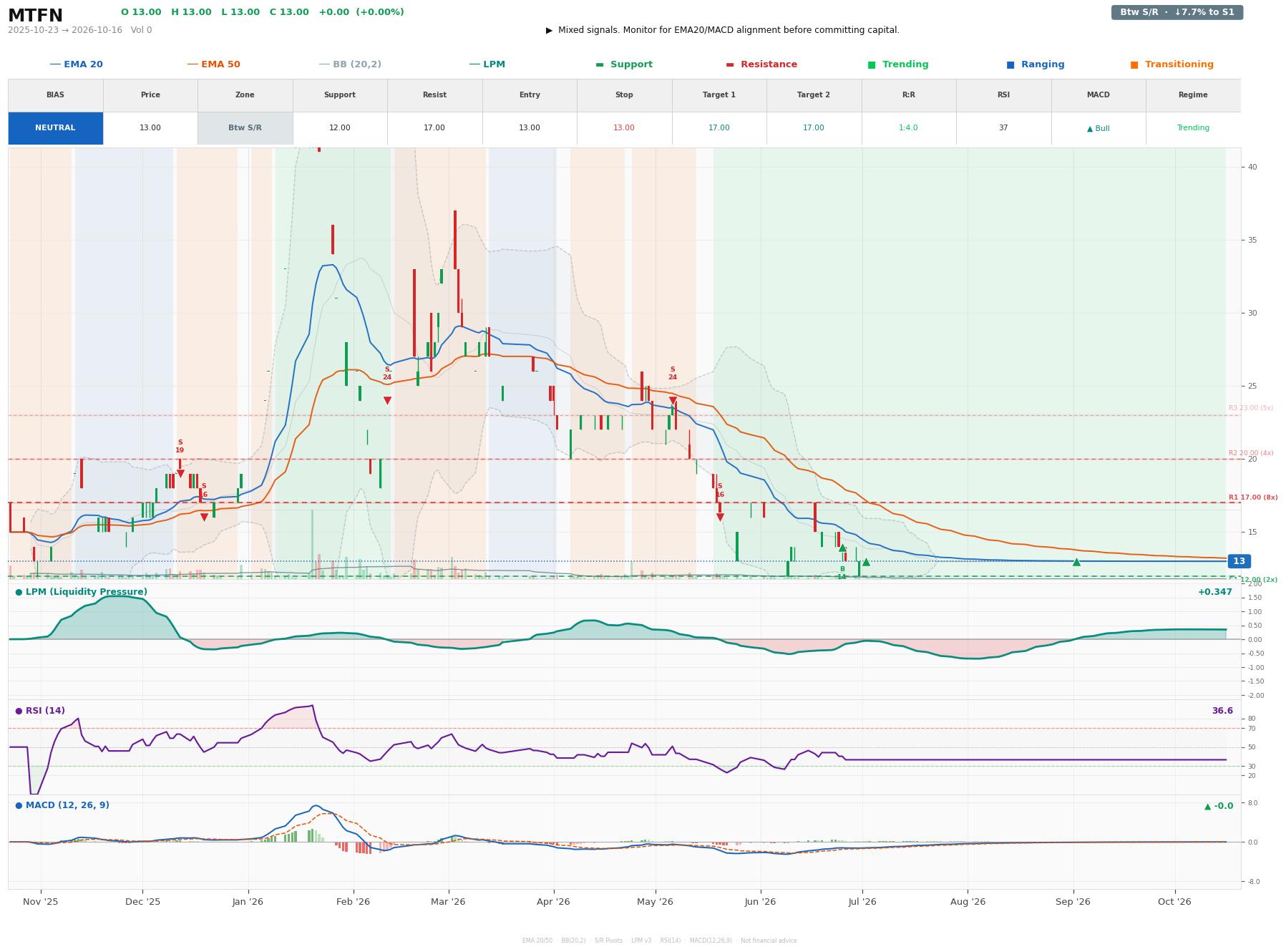Click the green Support legend entry
The image size is (1286, 952).
pyautogui.click(x=624, y=64)
